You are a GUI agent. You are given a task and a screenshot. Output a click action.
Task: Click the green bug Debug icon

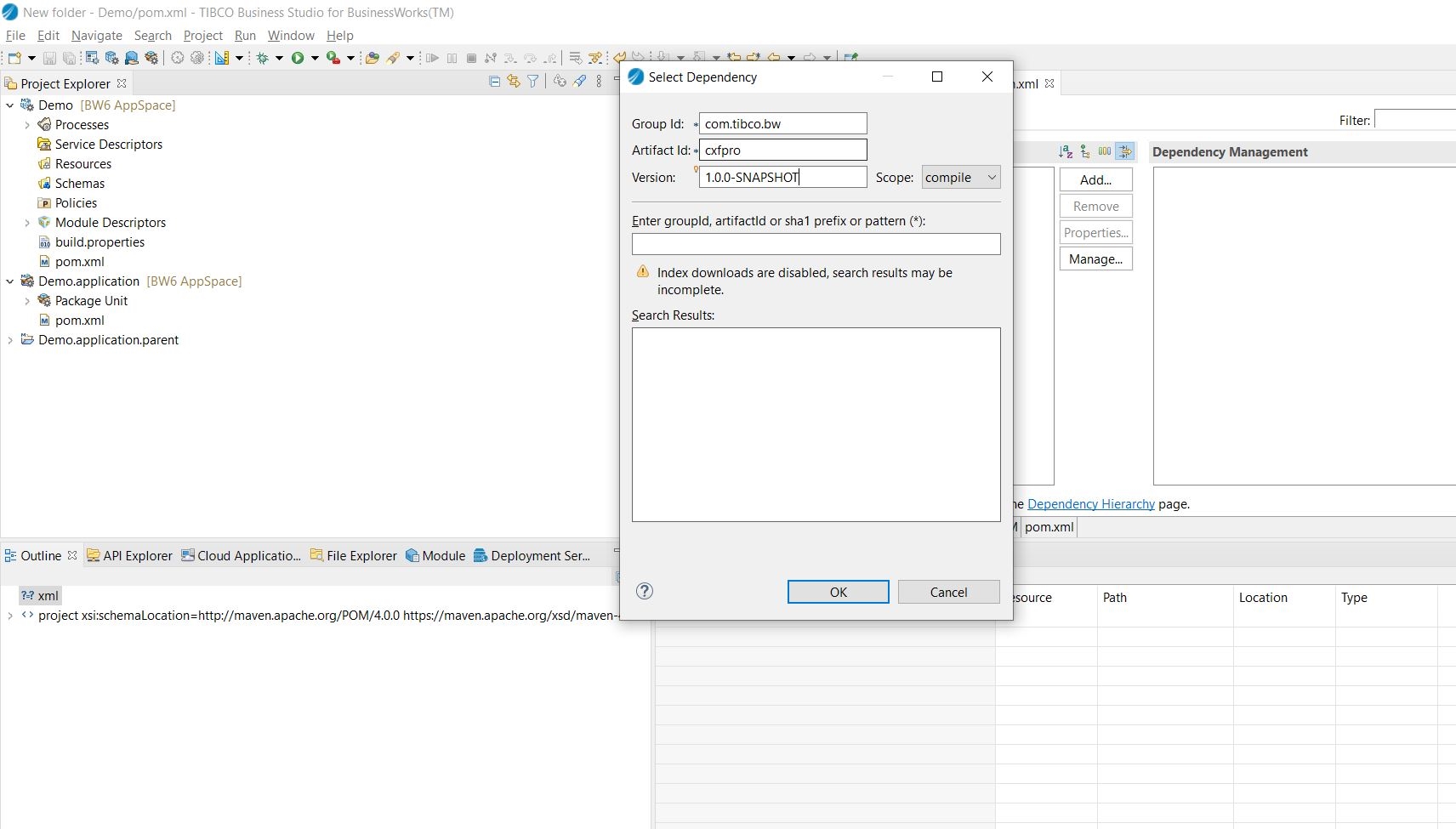click(x=263, y=58)
